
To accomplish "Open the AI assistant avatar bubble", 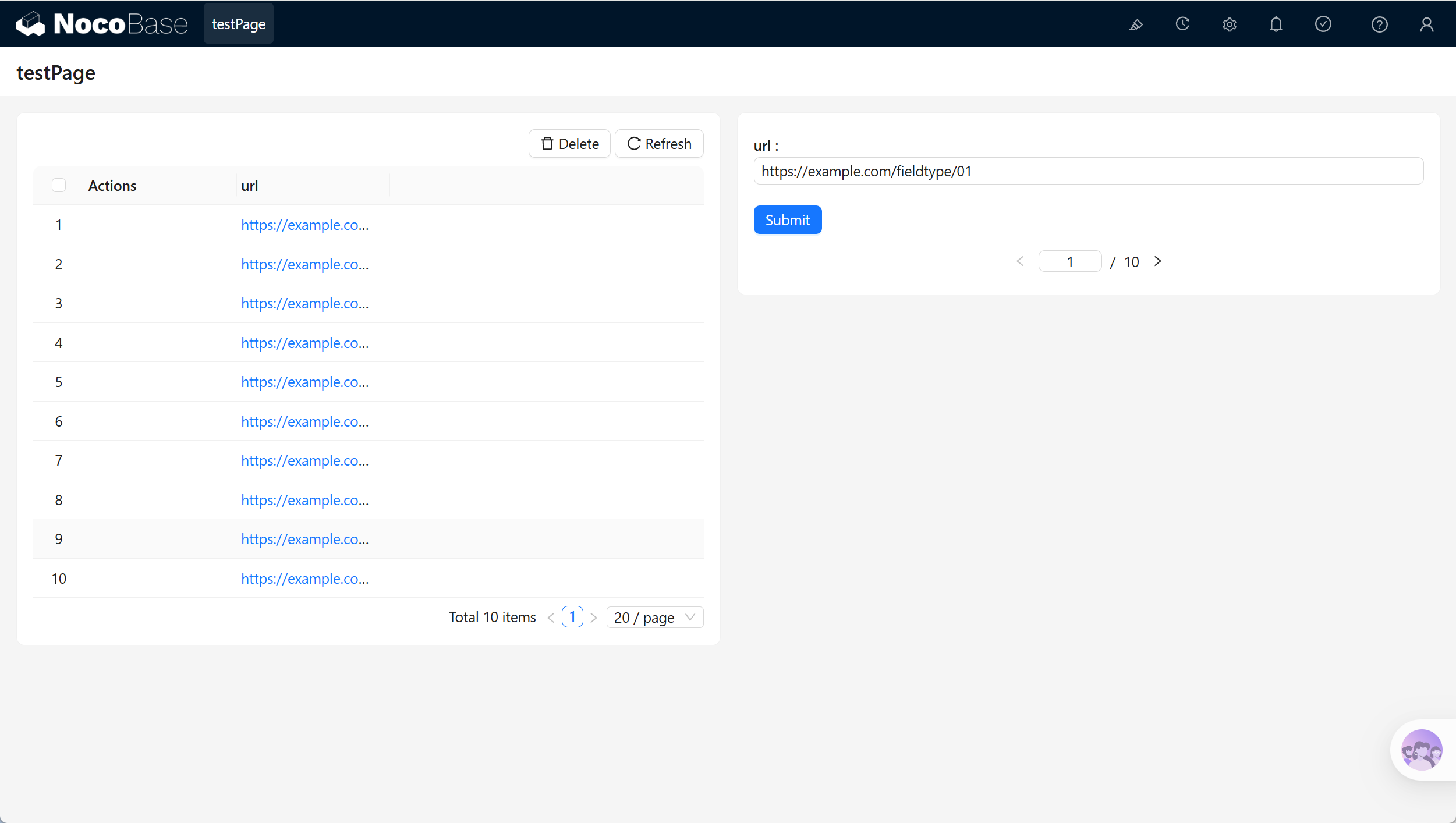I will coord(1422,750).
